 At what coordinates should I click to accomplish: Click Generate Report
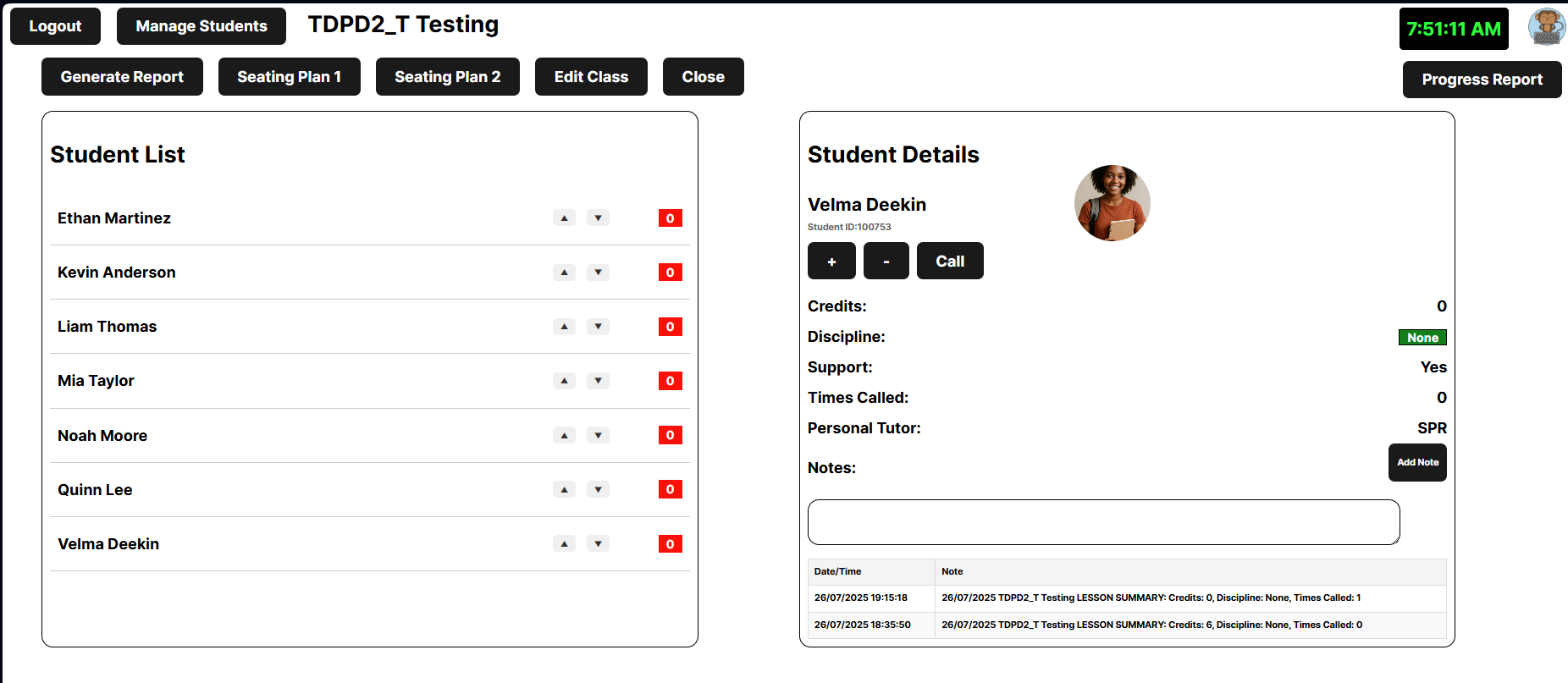tap(122, 77)
